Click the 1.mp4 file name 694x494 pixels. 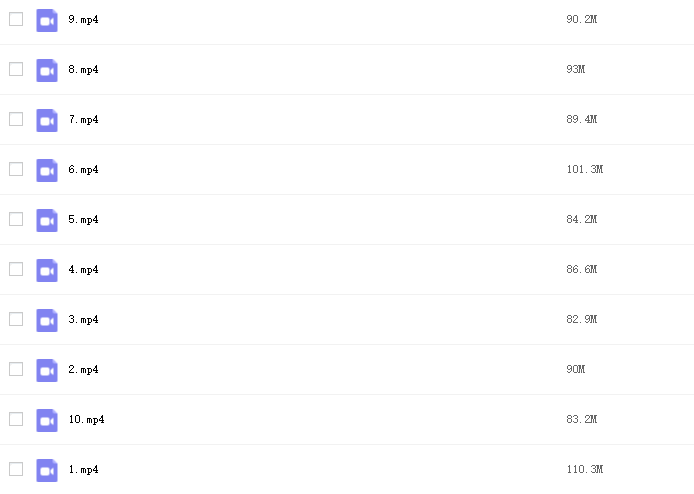[x=83, y=470]
